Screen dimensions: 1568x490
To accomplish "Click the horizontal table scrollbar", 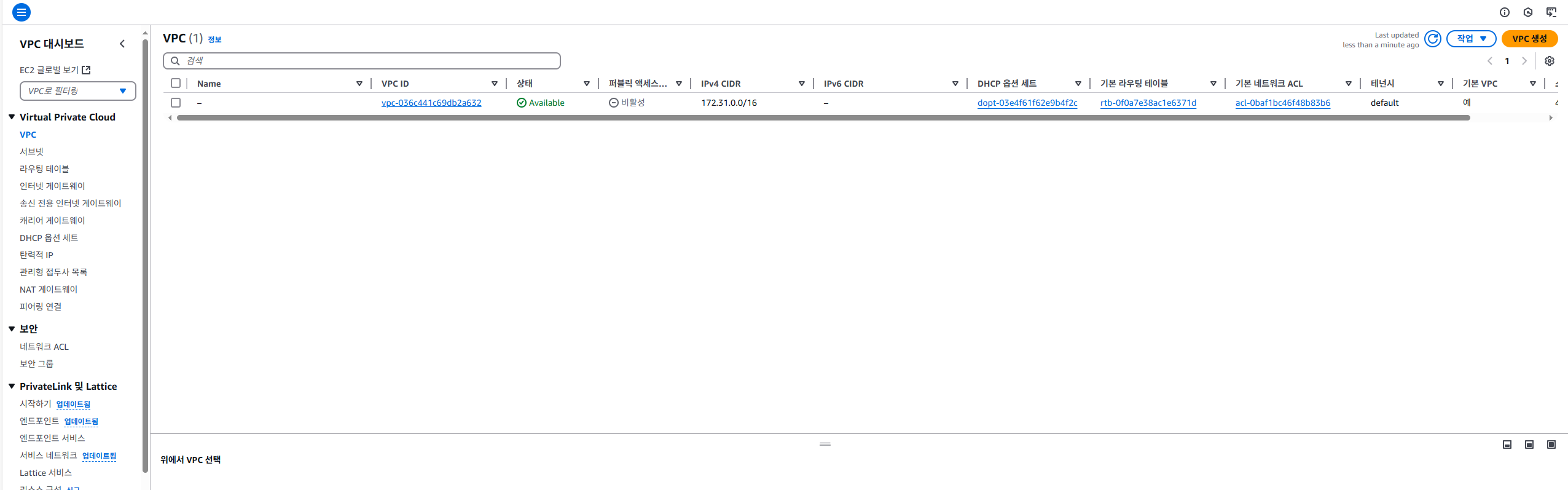I will coord(823,117).
